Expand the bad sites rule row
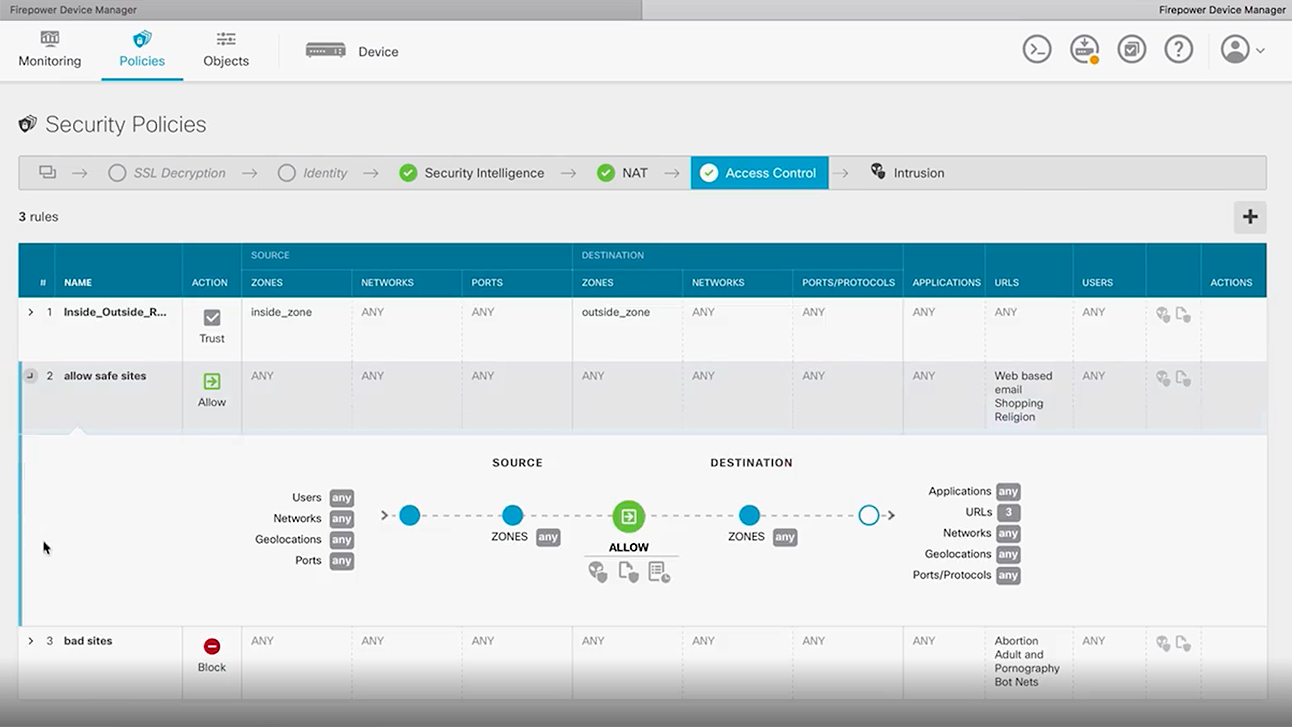 coord(31,641)
